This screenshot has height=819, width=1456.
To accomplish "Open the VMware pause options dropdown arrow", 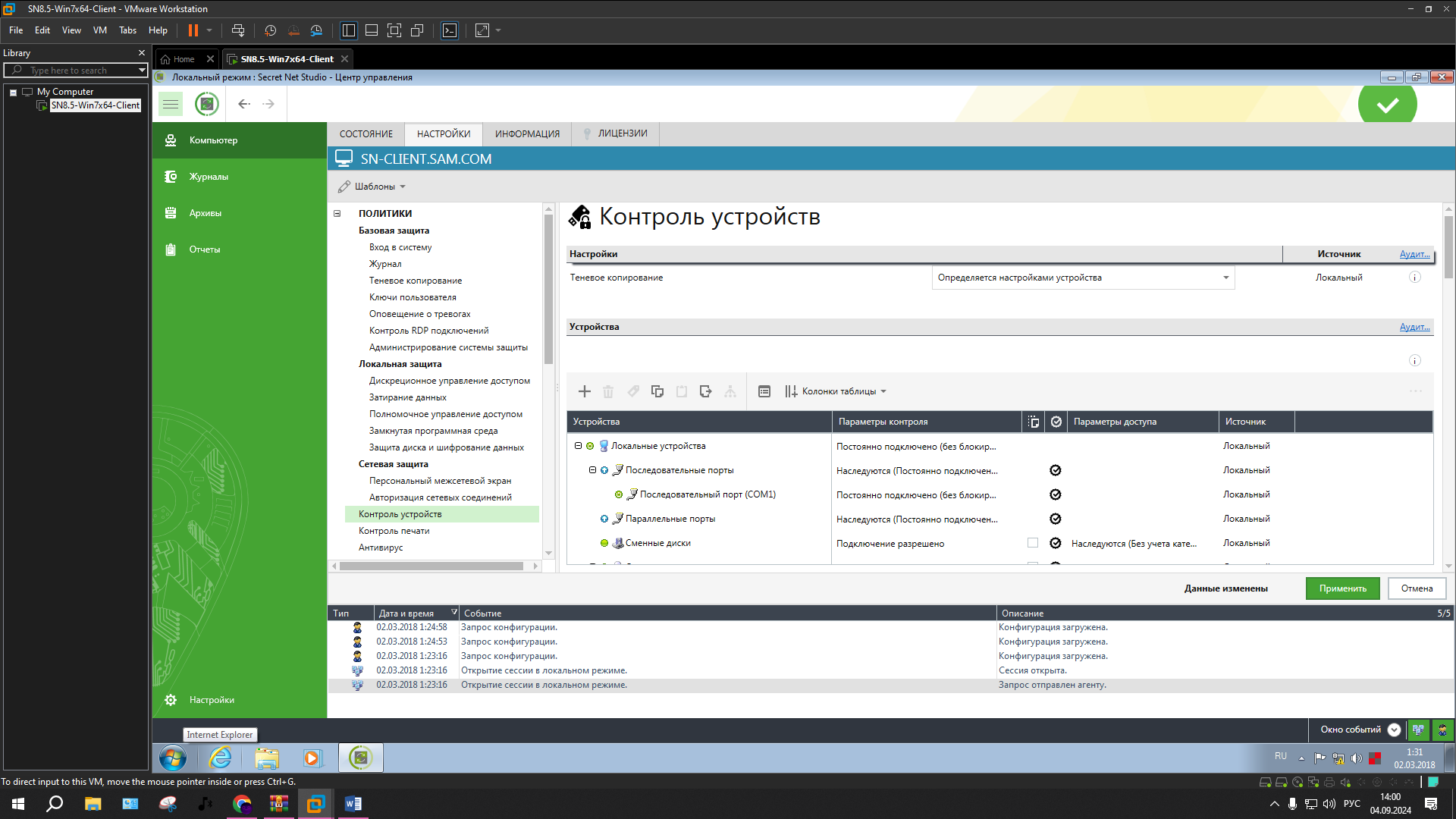I will point(209,30).
